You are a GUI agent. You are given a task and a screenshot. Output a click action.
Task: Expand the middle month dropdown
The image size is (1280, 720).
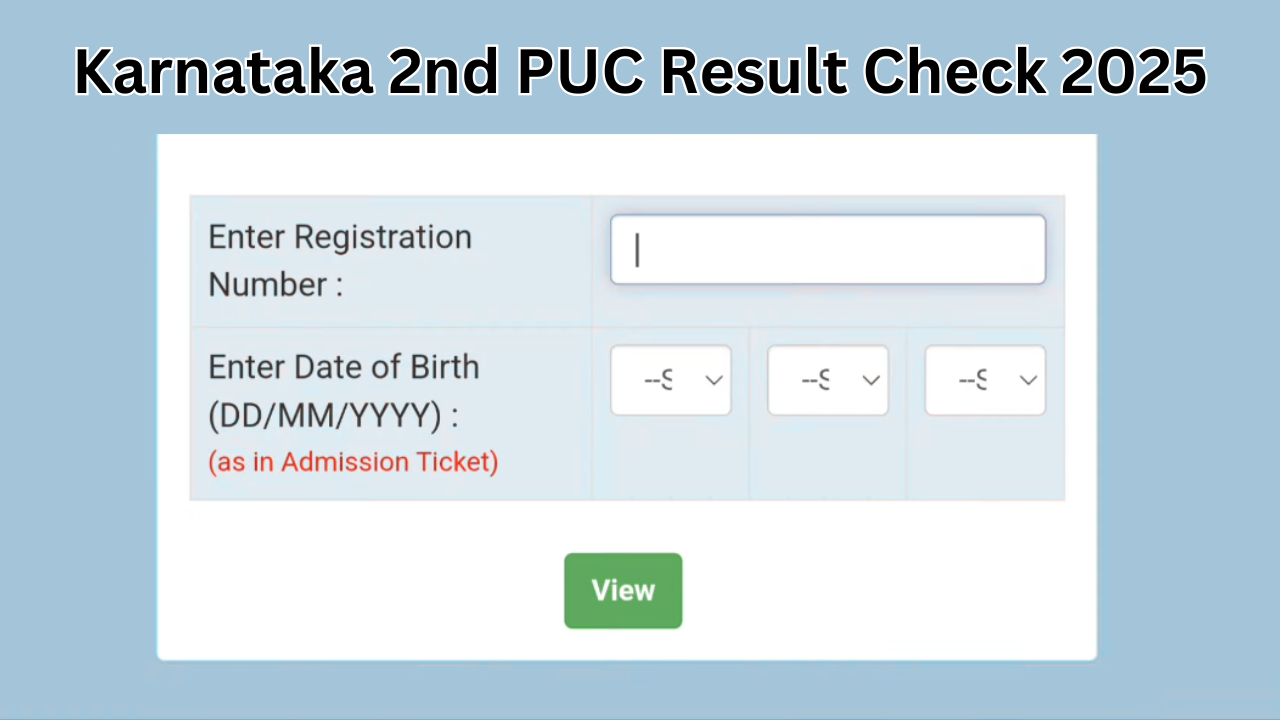pos(827,380)
